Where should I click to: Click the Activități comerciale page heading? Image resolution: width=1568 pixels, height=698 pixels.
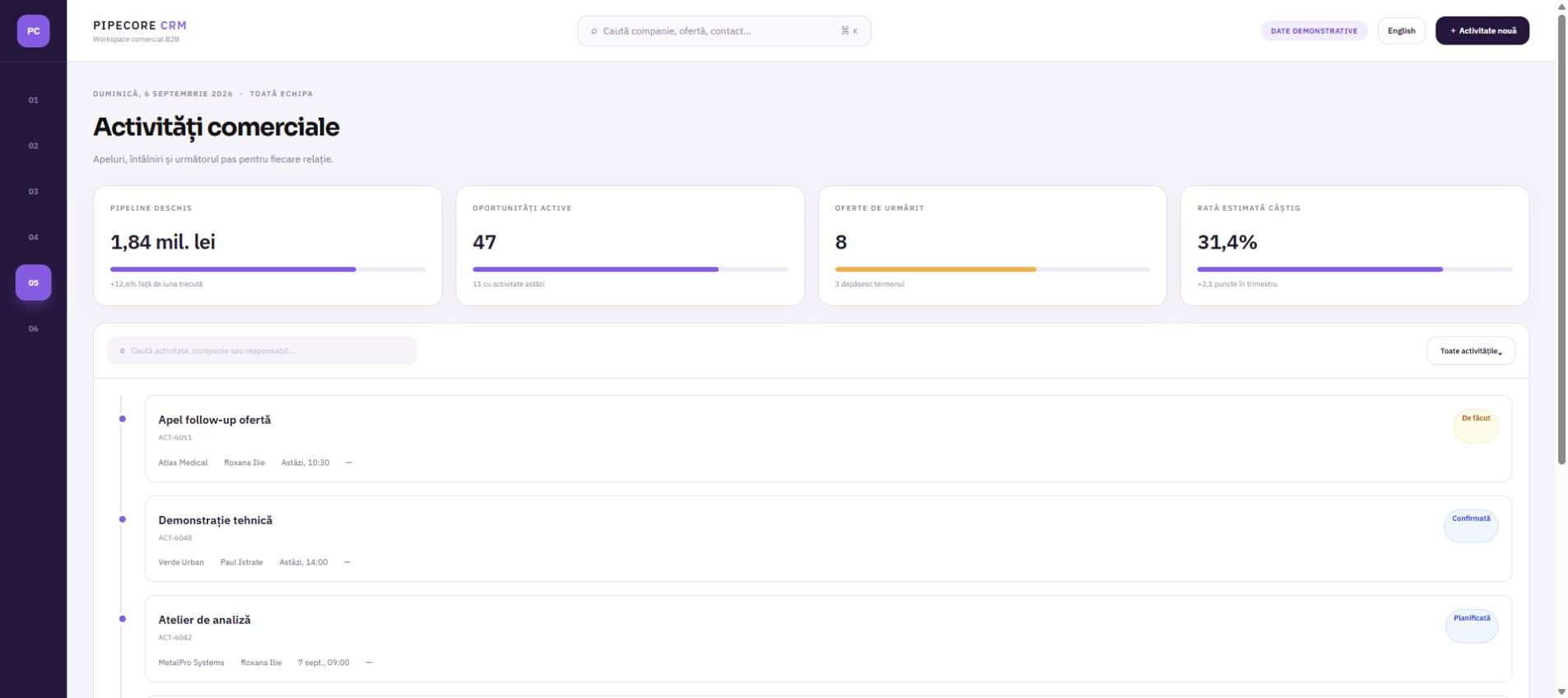pyautogui.click(x=216, y=127)
